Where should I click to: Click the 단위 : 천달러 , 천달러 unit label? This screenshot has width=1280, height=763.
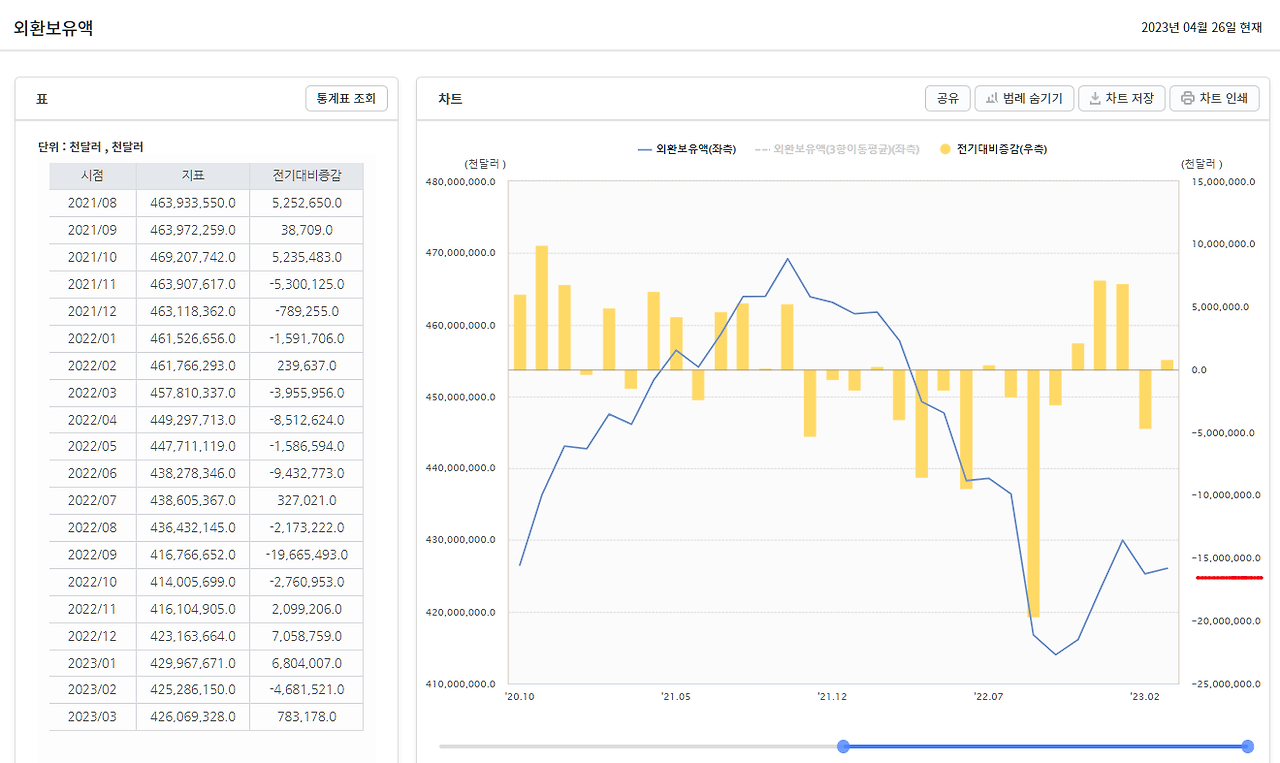click(x=91, y=146)
